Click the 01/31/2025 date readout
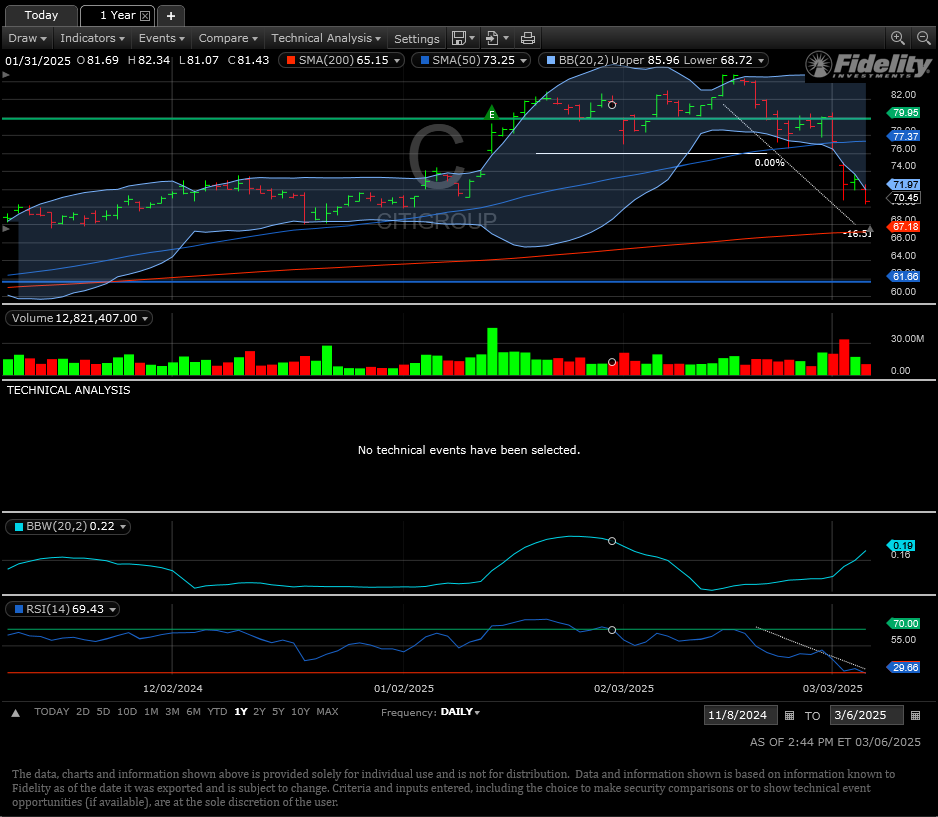This screenshot has width=938, height=817. pyautogui.click(x=38, y=61)
